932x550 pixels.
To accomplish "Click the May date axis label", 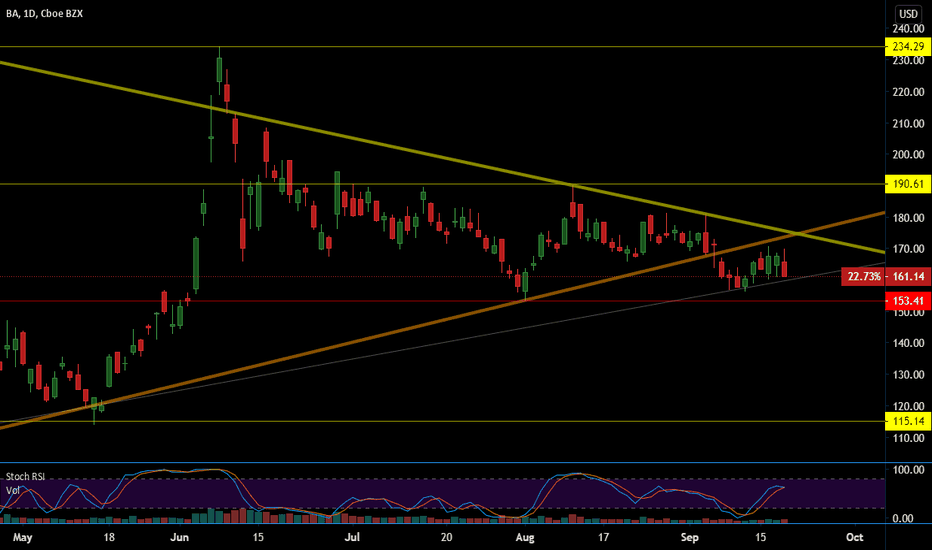I will (22, 538).
